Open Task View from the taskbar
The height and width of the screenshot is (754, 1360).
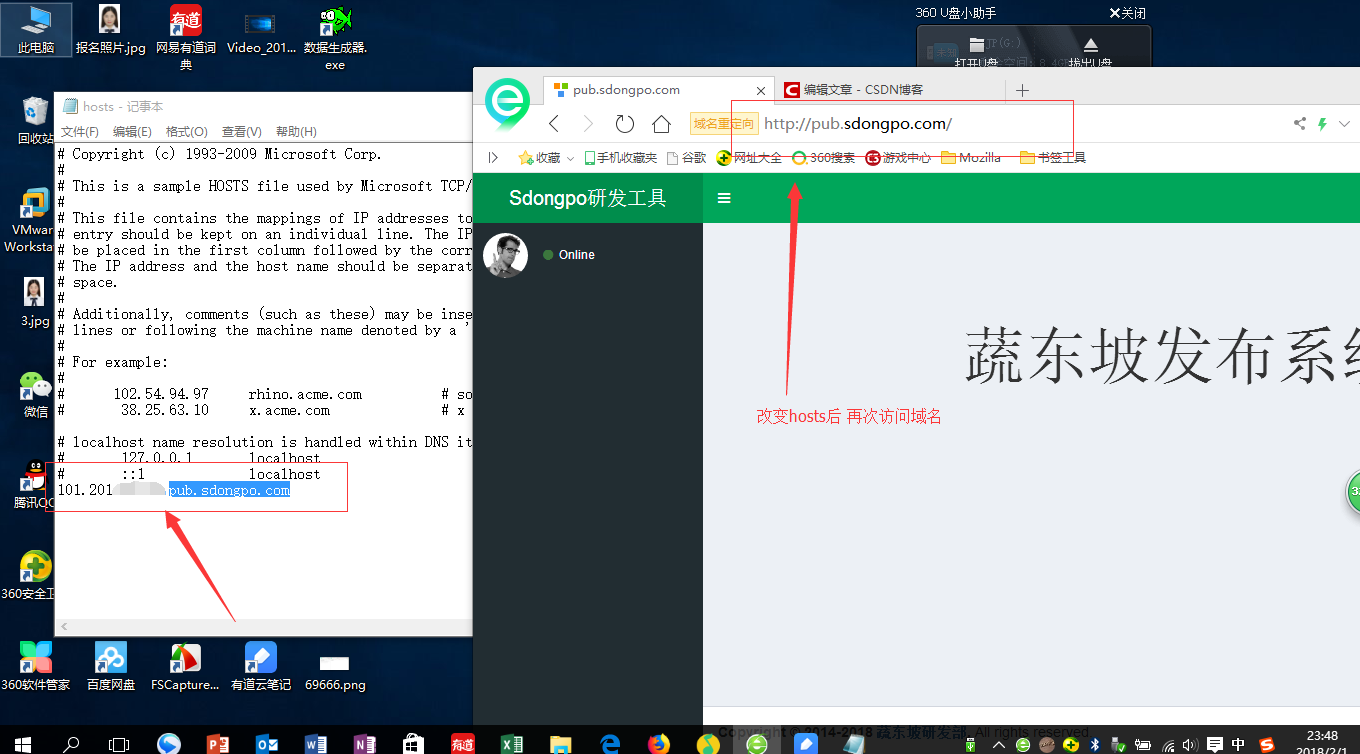tap(119, 743)
